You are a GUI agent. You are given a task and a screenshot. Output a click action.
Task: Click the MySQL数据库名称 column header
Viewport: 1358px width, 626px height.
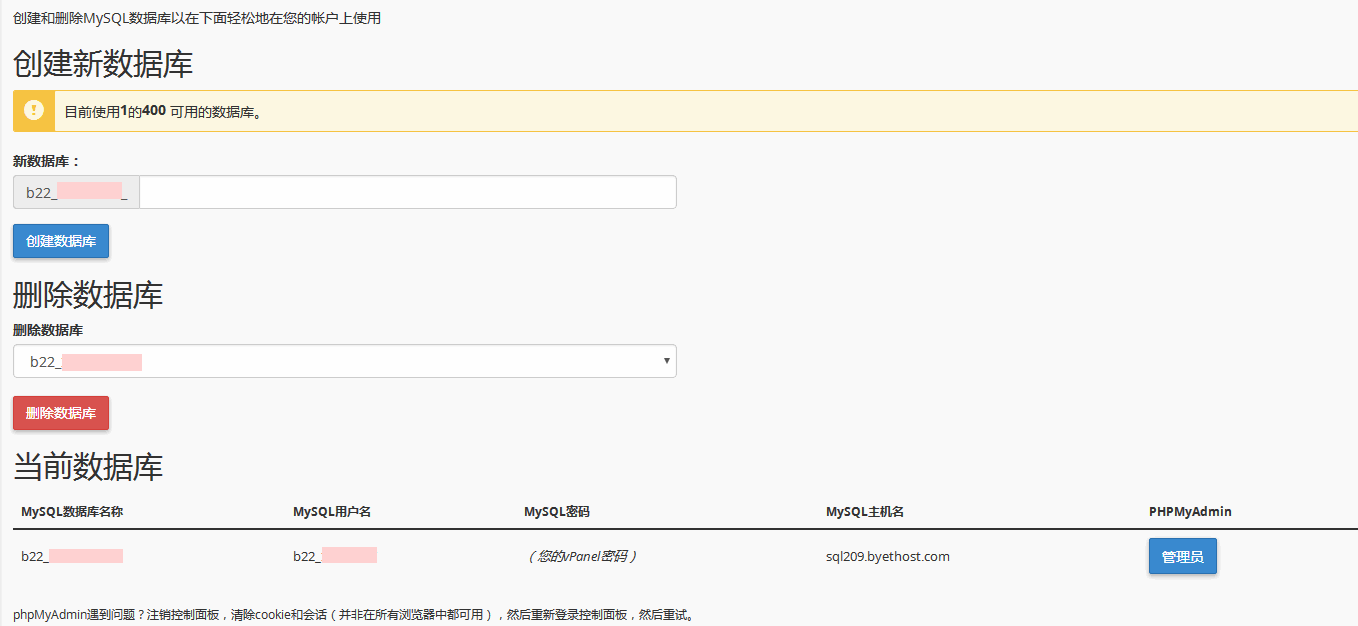point(72,511)
